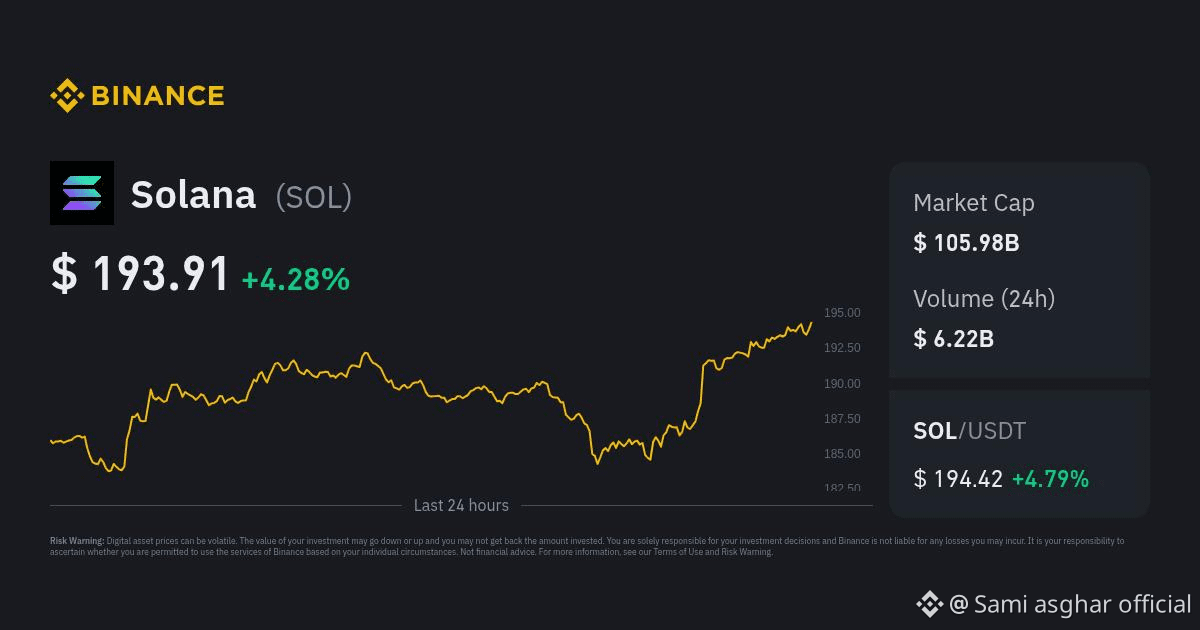Click the (SOL) ticker symbol
This screenshot has height=630, width=1200.
point(314,197)
